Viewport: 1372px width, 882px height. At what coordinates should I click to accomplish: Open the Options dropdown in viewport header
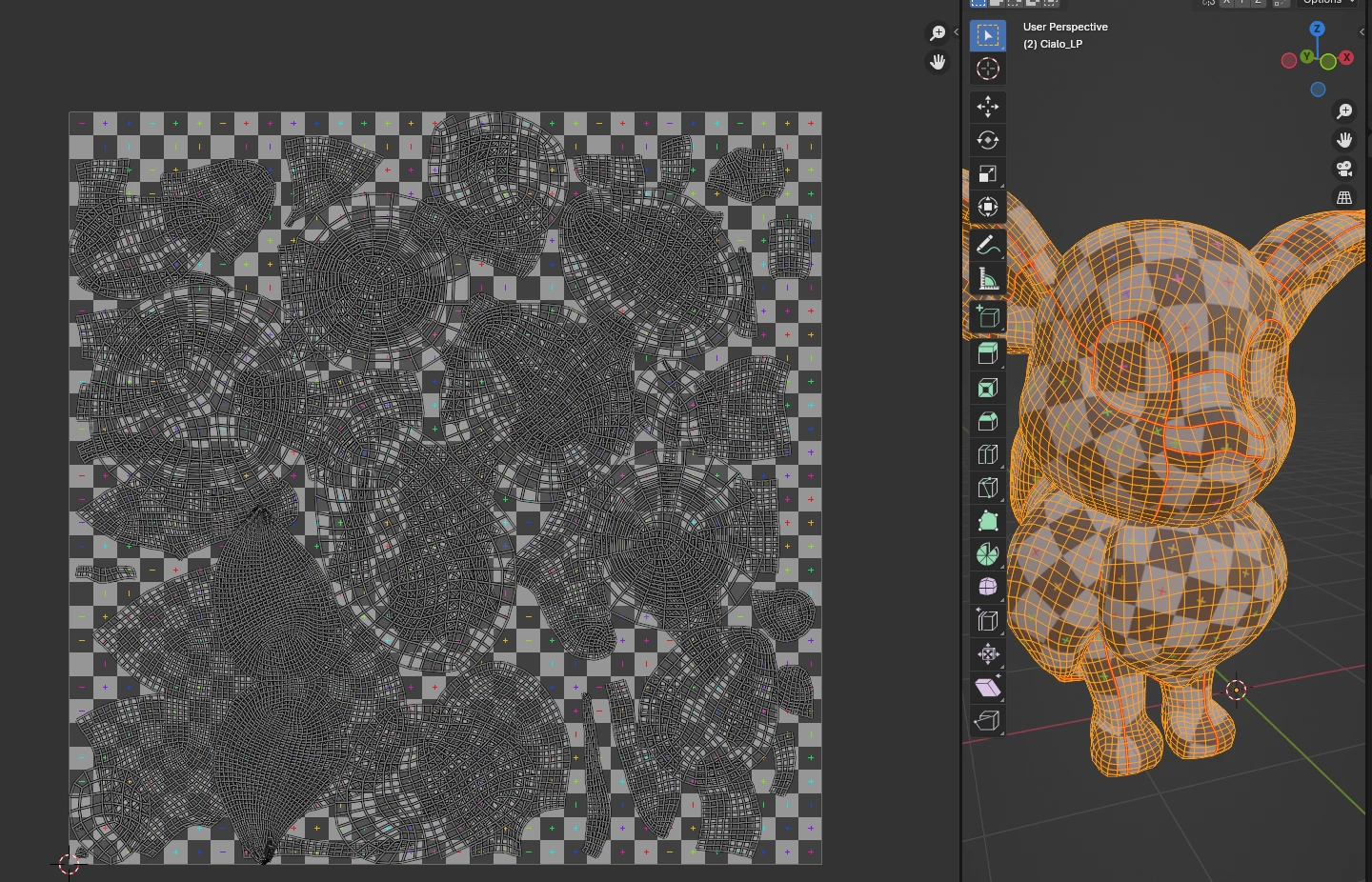(1327, 2)
